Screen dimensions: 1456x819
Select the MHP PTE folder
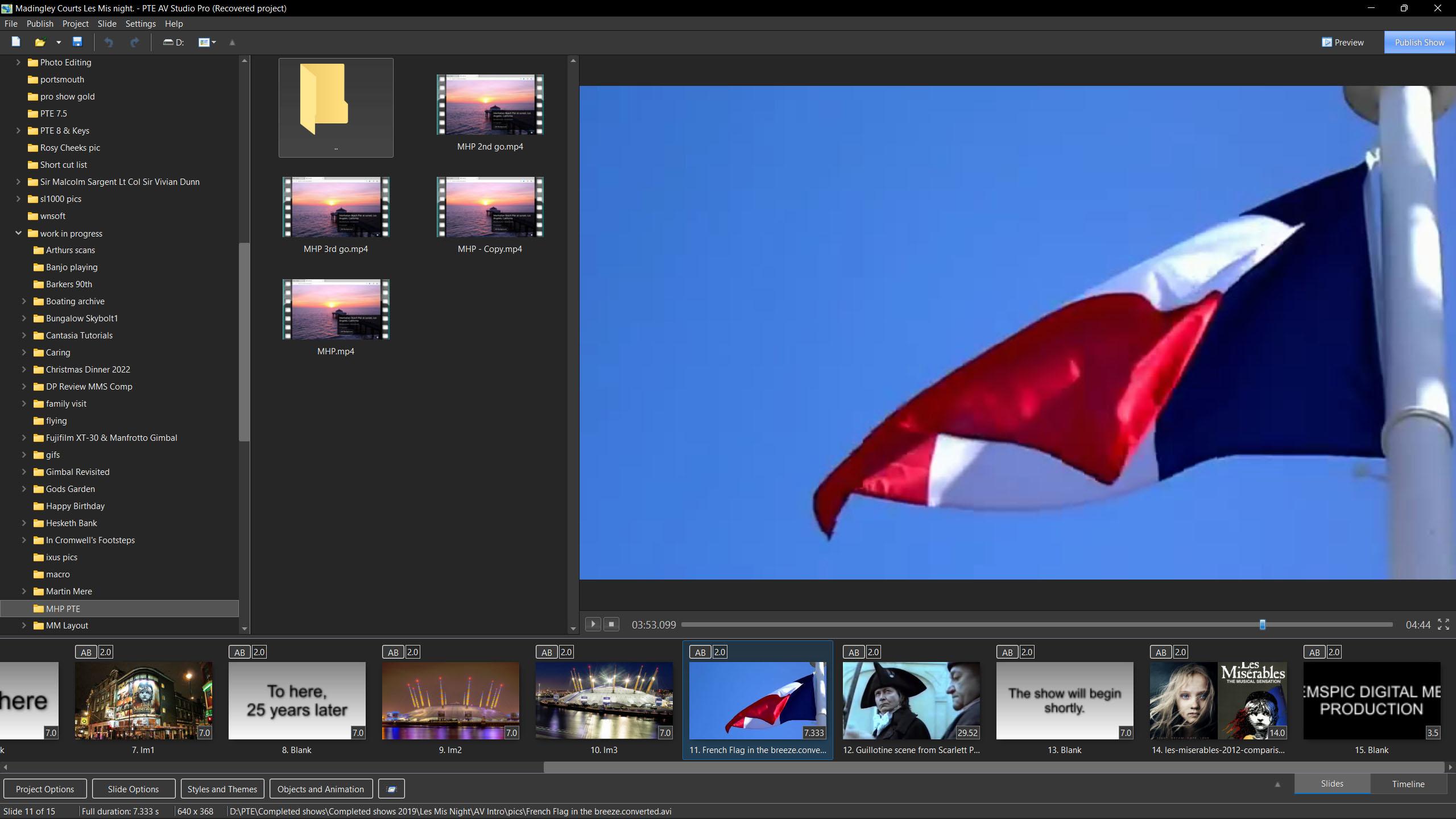tap(119, 609)
